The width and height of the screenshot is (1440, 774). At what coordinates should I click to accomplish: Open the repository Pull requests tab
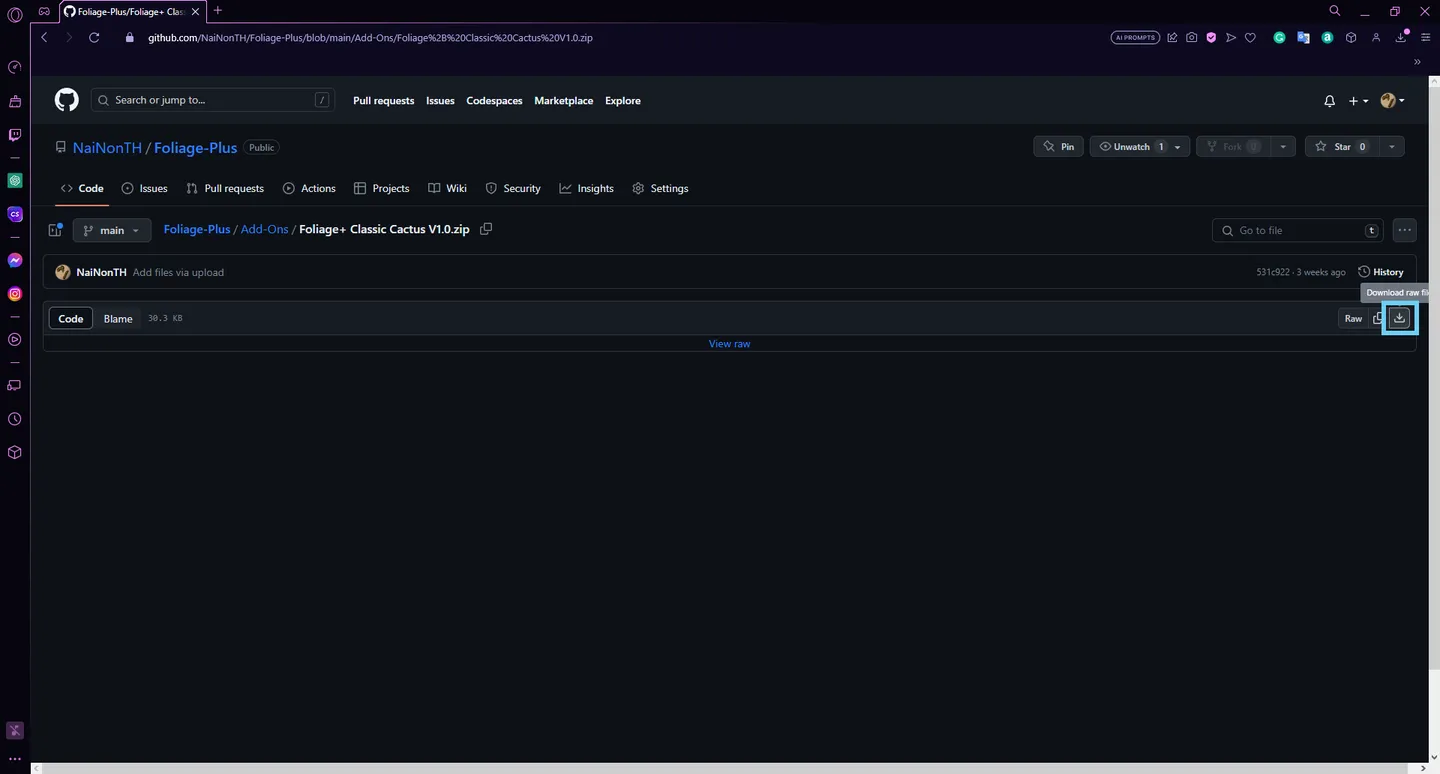[x=225, y=188]
